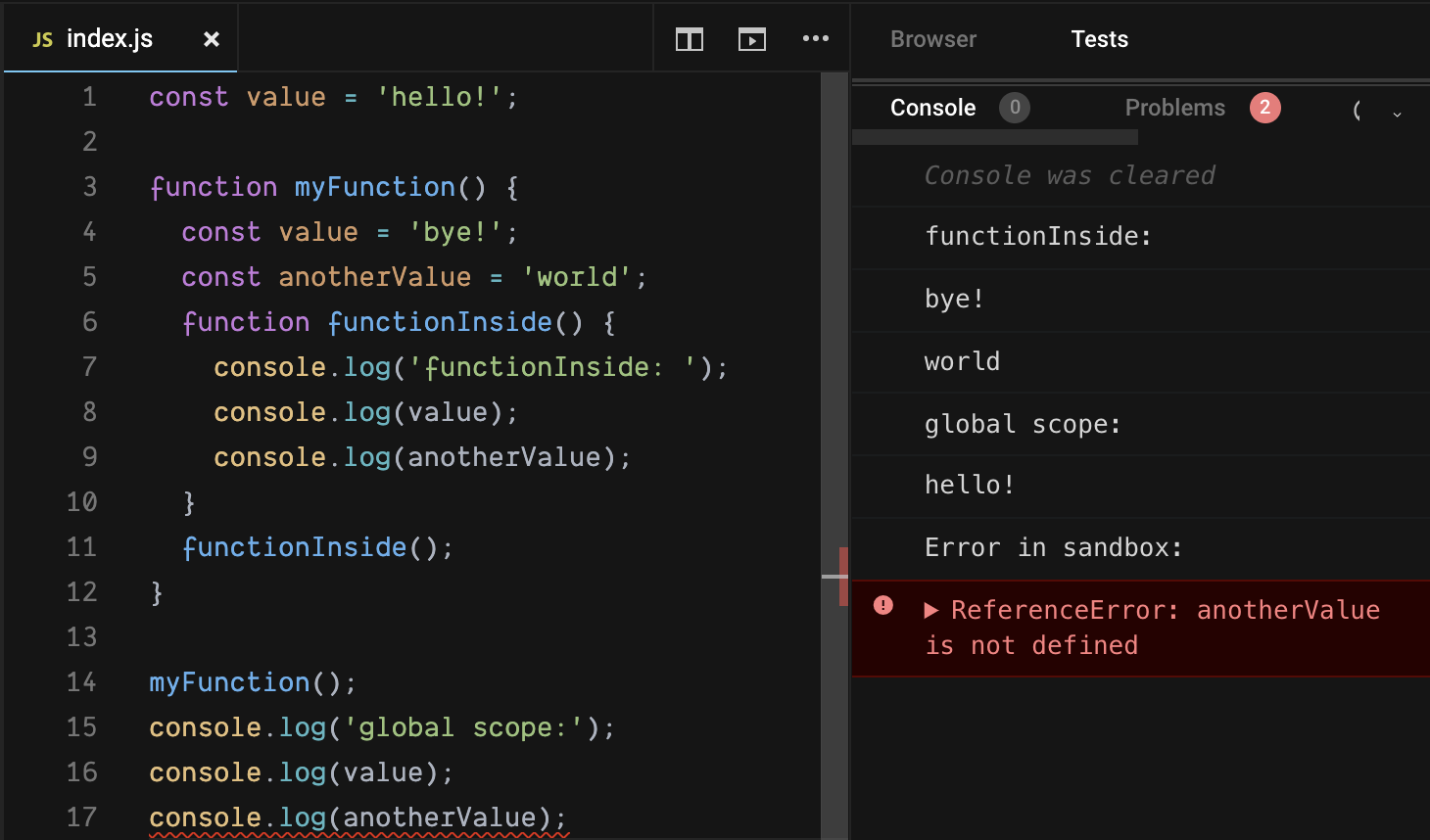
Task: Switch to the Browser tab
Action: click(x=932, y=39)
